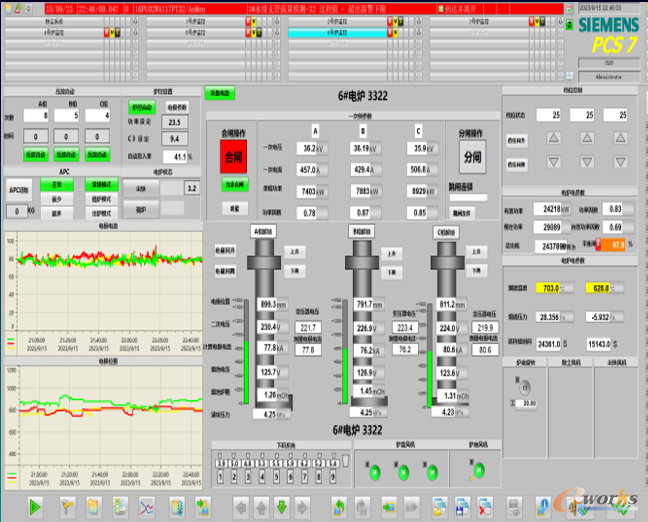This screenshot has width=648, height=522.
Task: Click the green play arrow in the bottom toolbar
Action: (x=35, y=507)
